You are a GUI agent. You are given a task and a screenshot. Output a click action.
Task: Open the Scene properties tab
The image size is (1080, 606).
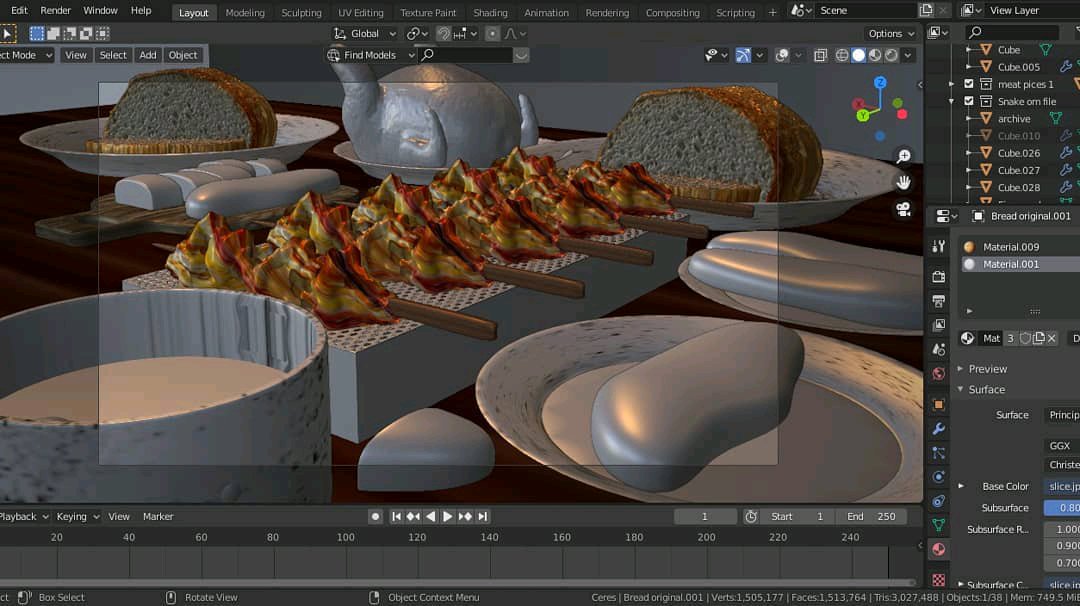tap(938, 349)
